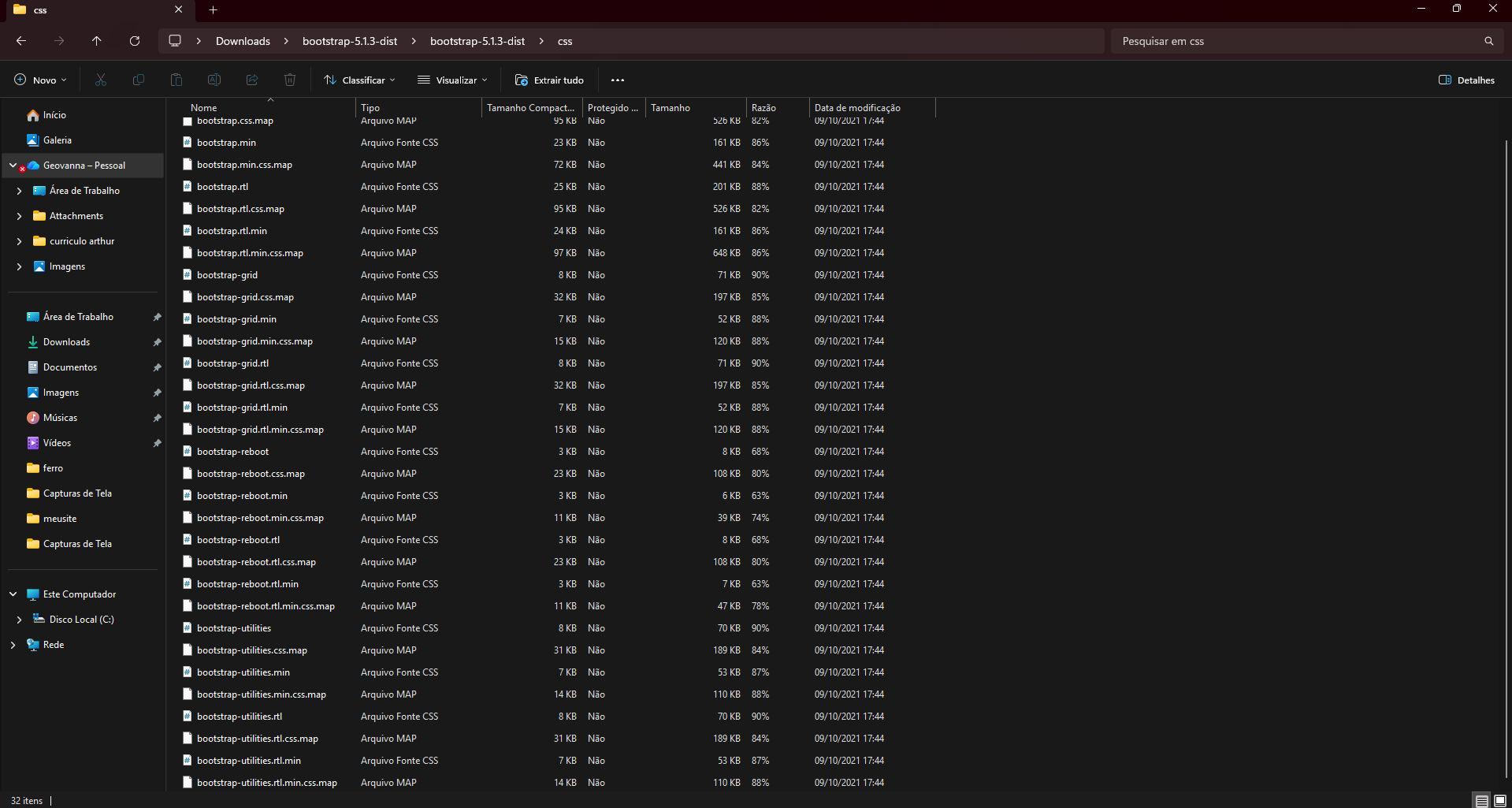Sort by Protegido column header
This screenshot has height=808, width=1512.
tap(614, 108)
